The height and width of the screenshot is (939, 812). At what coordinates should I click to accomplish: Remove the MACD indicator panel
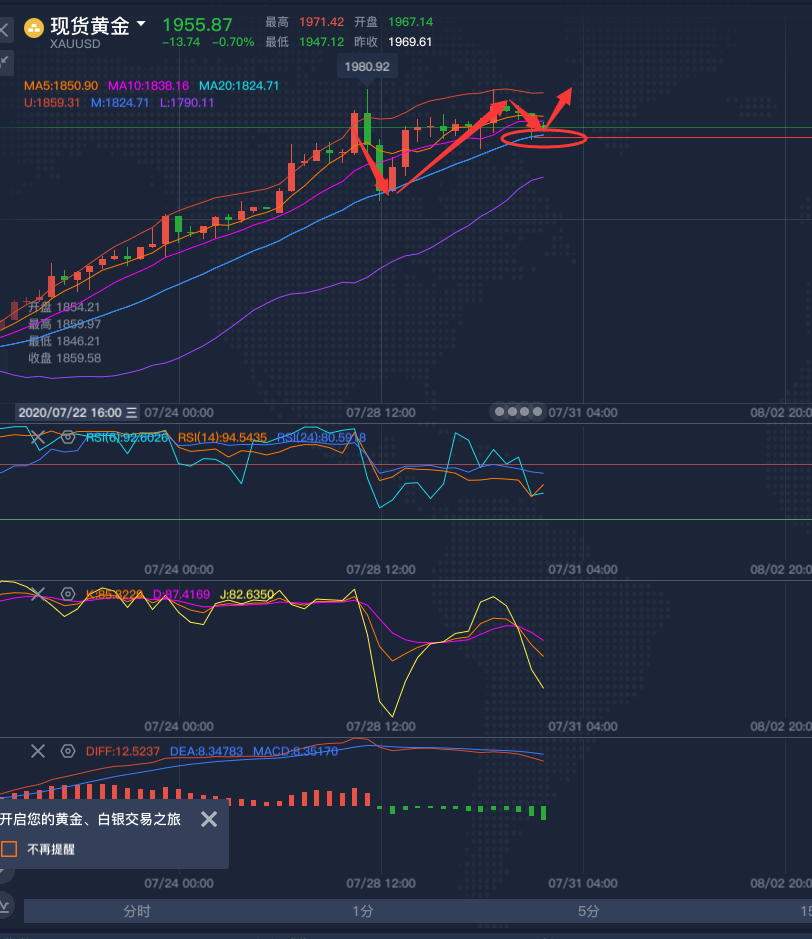click(x=38, y=750)
